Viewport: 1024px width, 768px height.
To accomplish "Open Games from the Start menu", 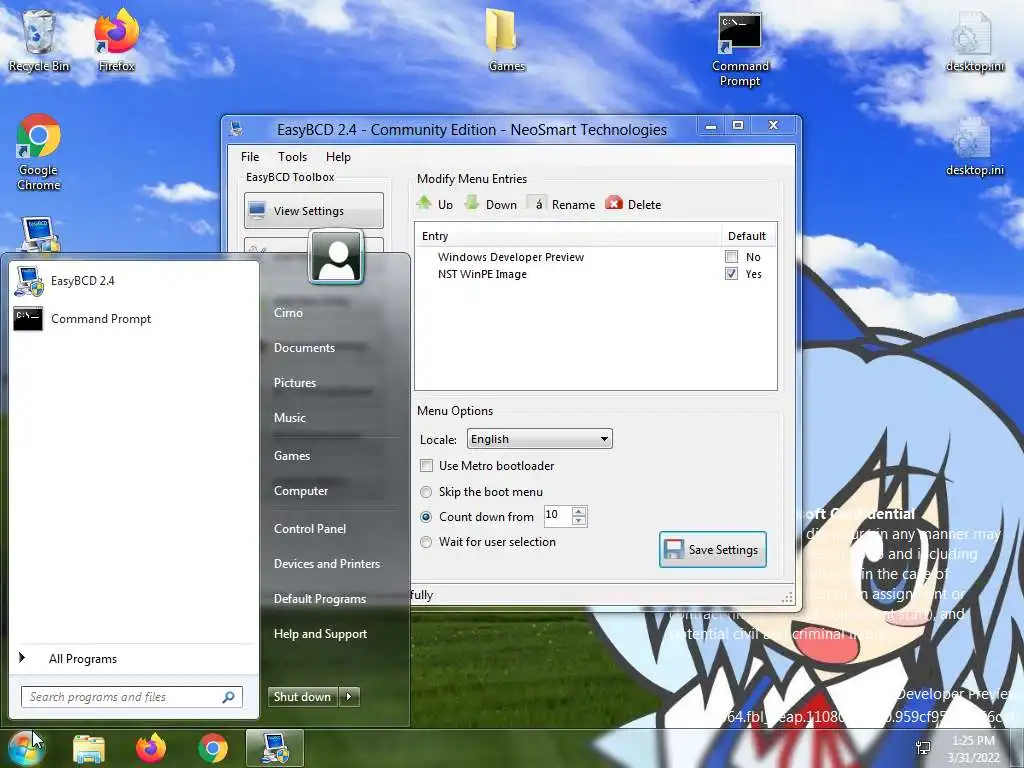I will coord(291,456).
